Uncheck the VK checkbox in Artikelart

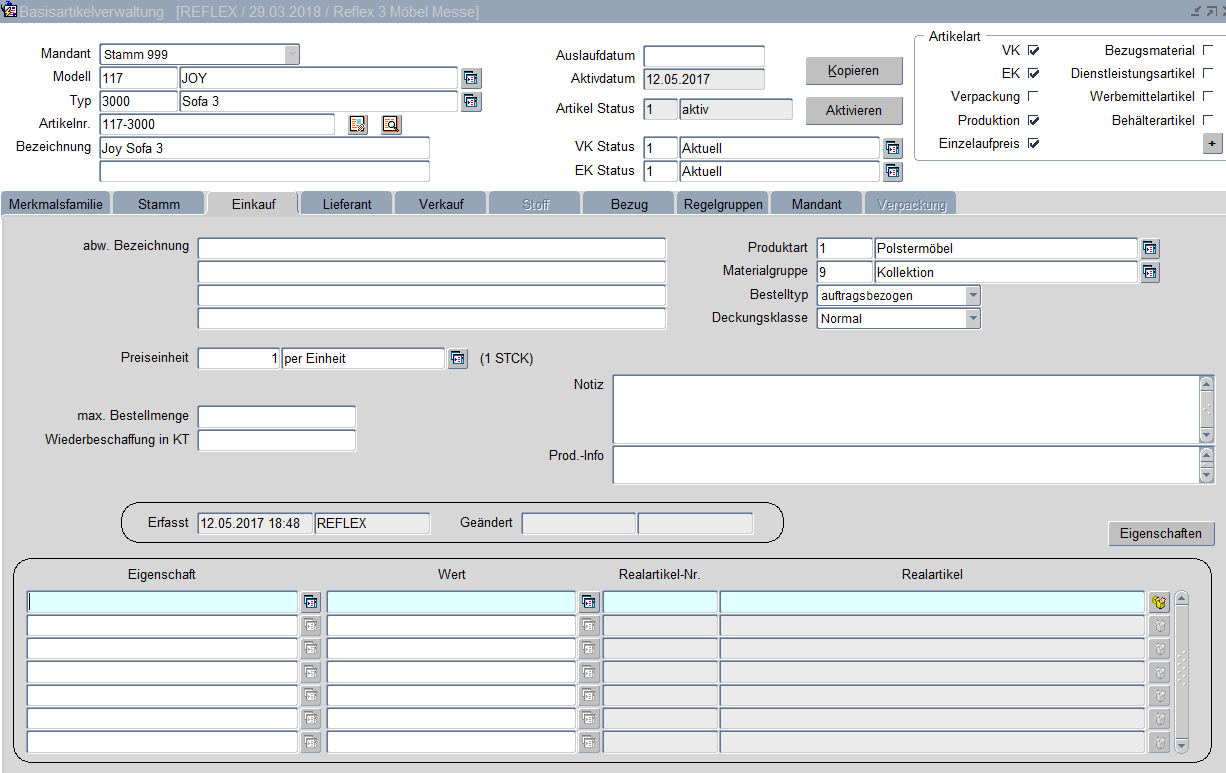pyautogui.click(x=1033, y=50)
